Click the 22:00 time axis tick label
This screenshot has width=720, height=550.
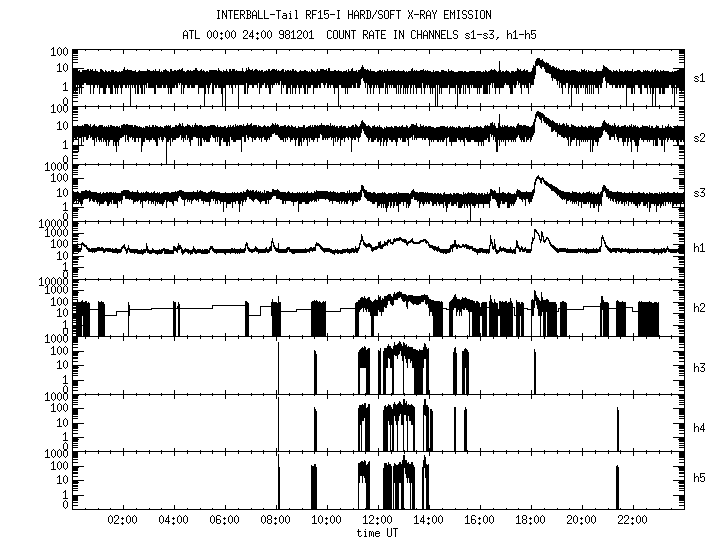click(632, 521)
